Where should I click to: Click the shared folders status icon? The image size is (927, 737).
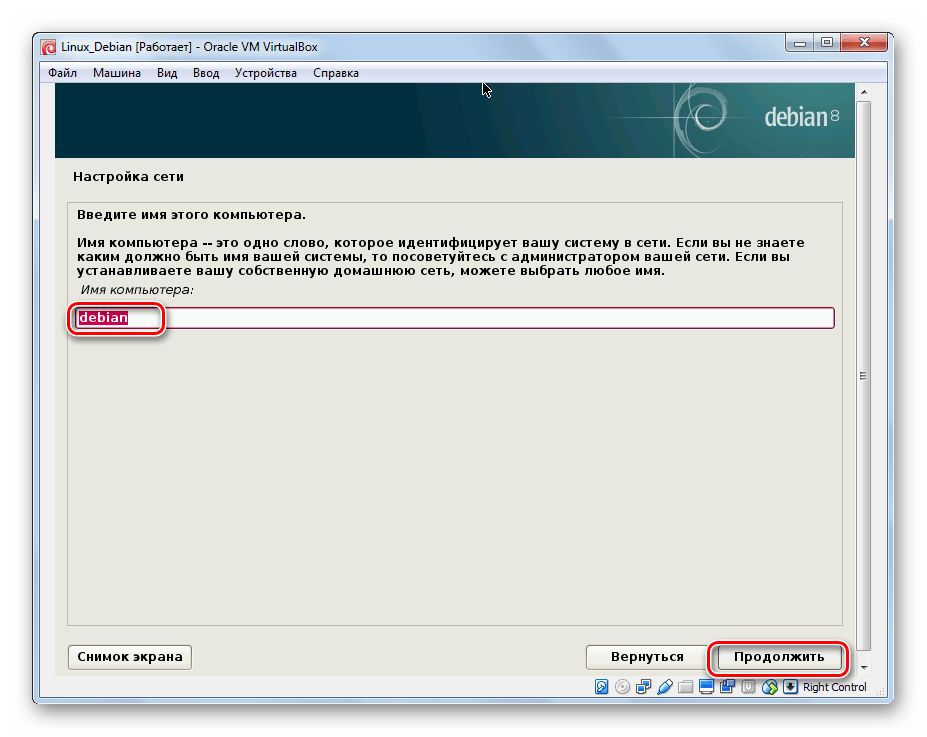pyautogui.click(x=685, y=687)
